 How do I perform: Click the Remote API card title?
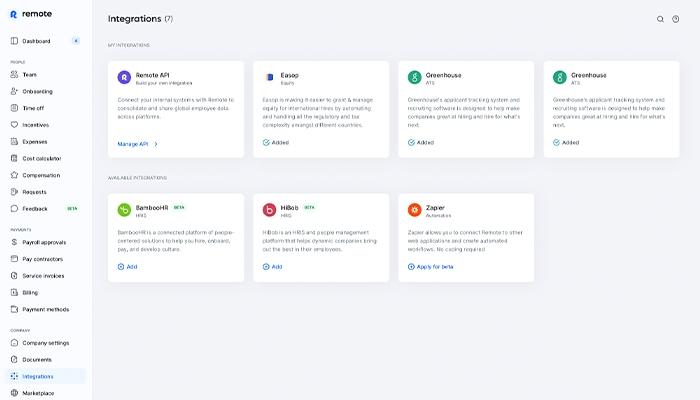152,75
